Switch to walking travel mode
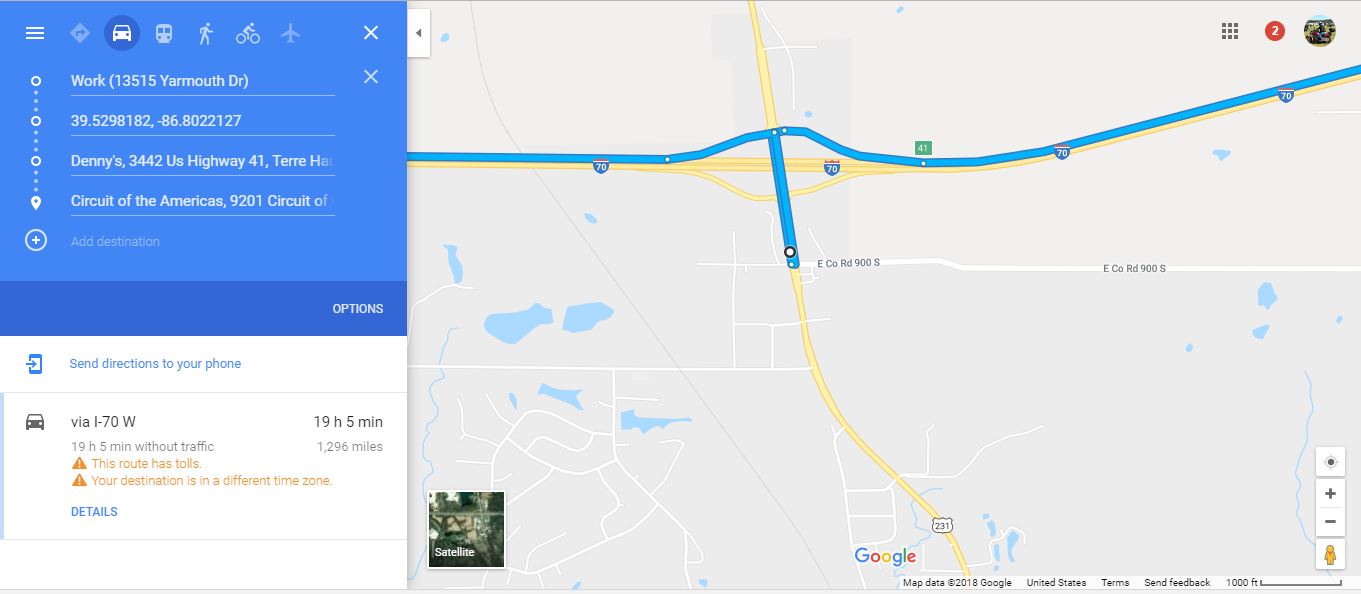Screen dimensions: 1361x594 pyautogui.click(x=206, y=33)
